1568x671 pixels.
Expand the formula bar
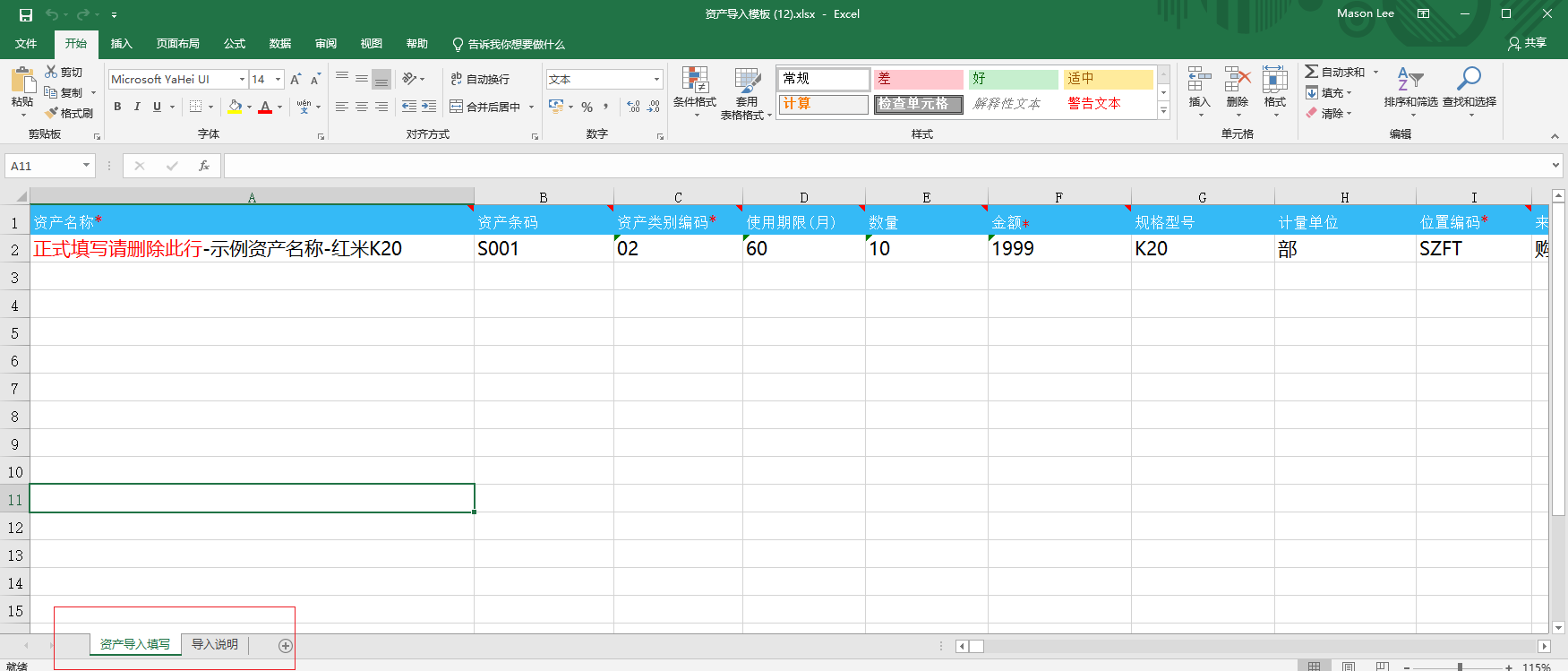click(x=1555, y=165)
